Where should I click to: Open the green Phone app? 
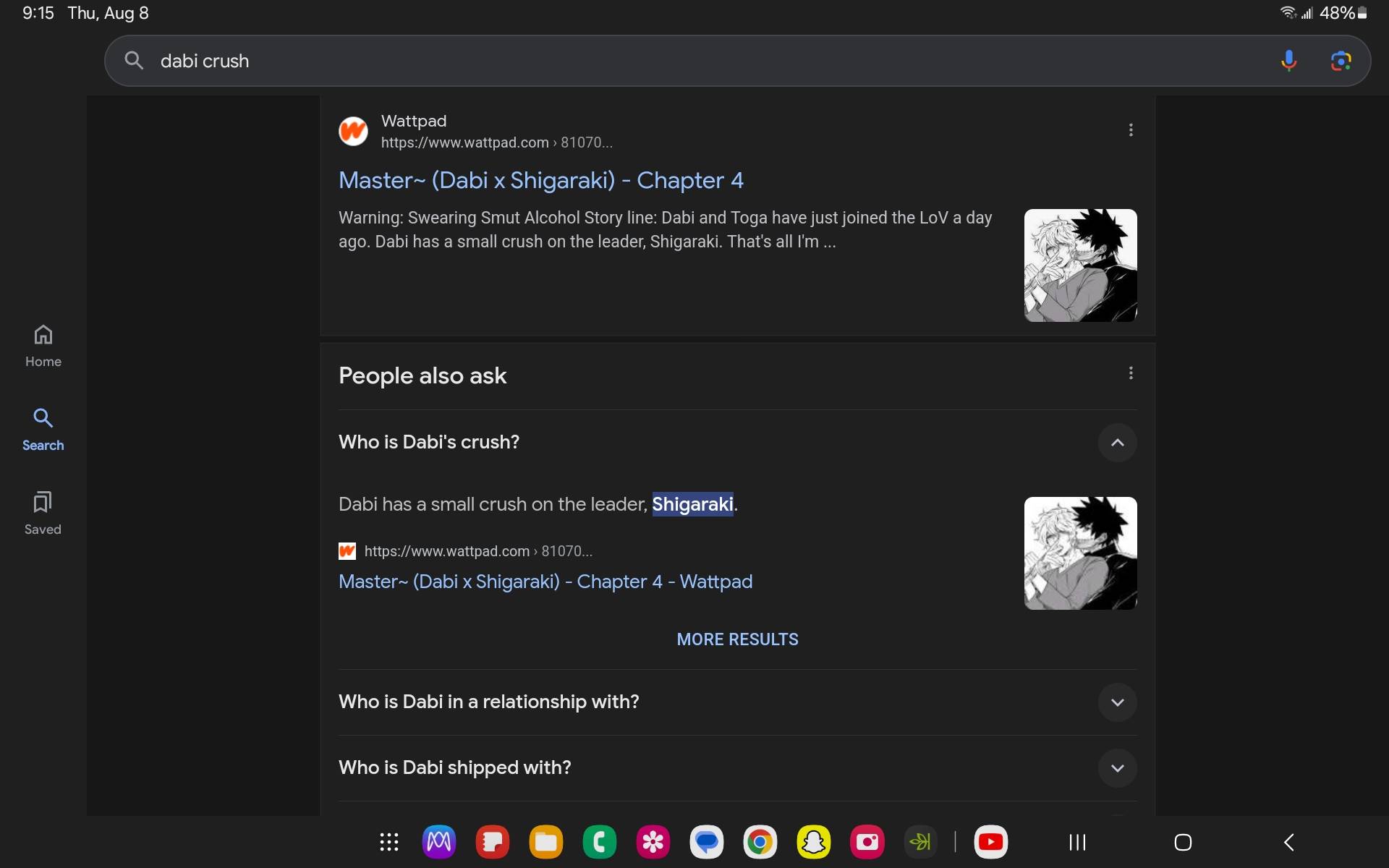coord(600,842)
